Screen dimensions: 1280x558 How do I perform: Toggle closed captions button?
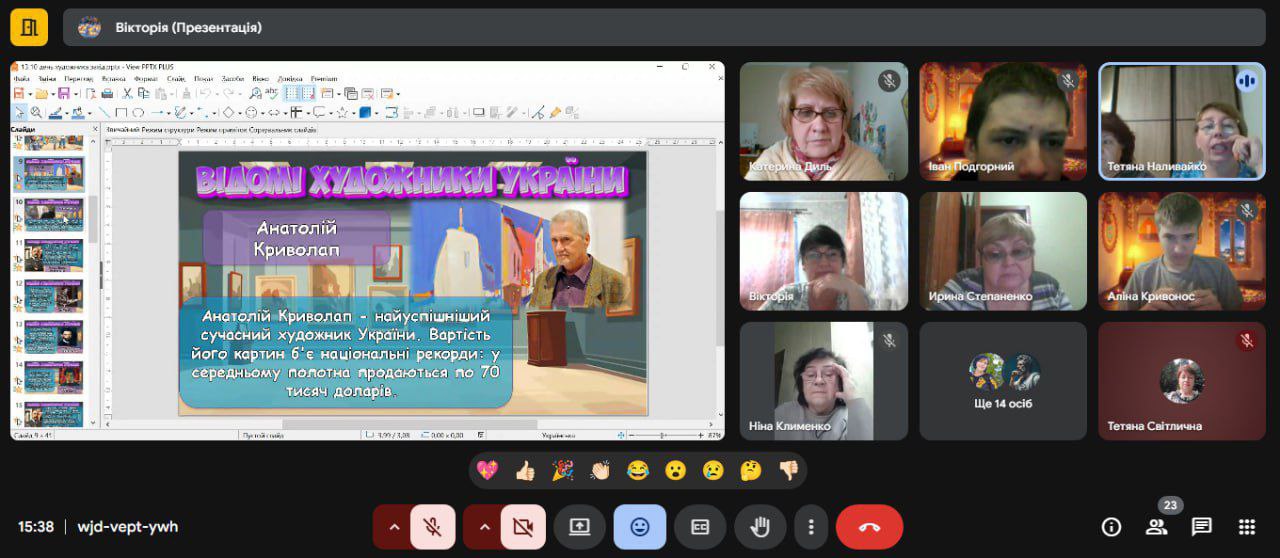pos(700,527)
